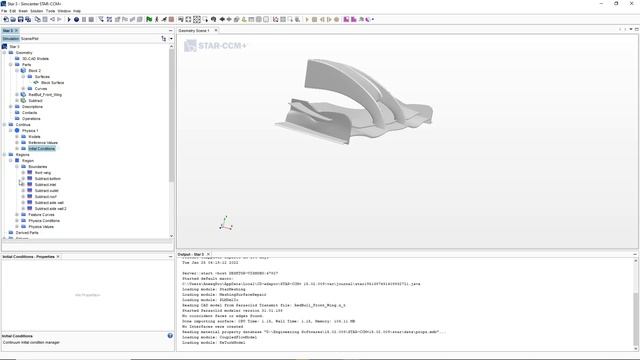This screenshot has width=640, height=360.
Task: Click the RedBull_Front_Wing part icon
Action: point(23,94)
